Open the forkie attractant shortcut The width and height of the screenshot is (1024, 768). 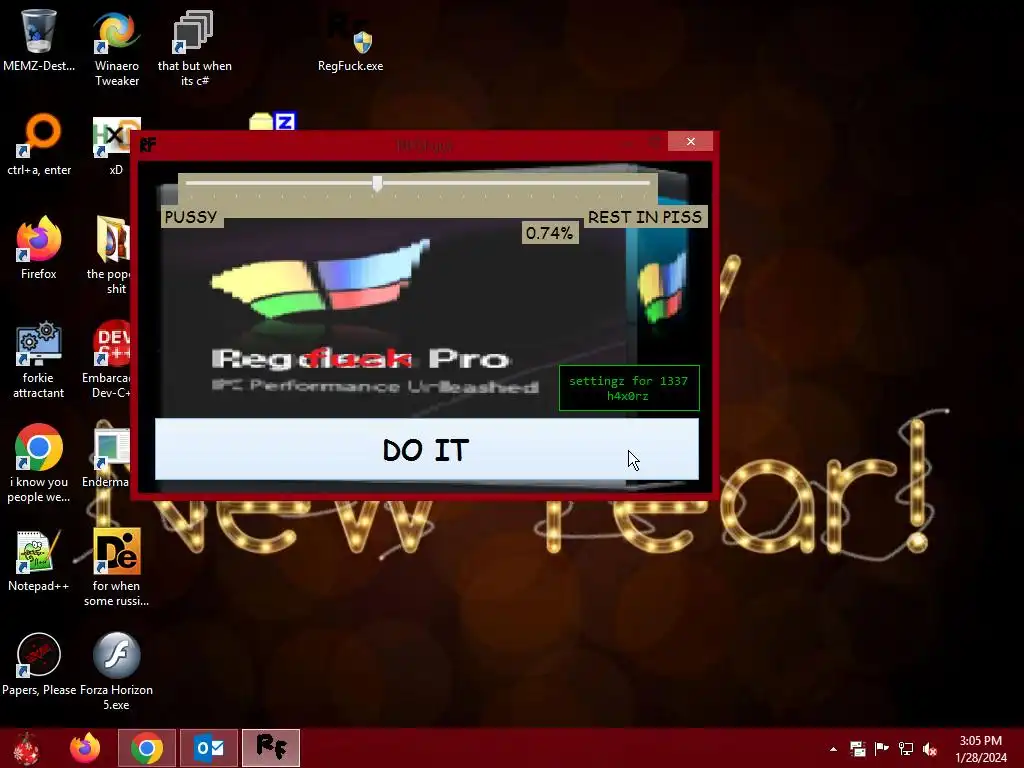(39, 359)
